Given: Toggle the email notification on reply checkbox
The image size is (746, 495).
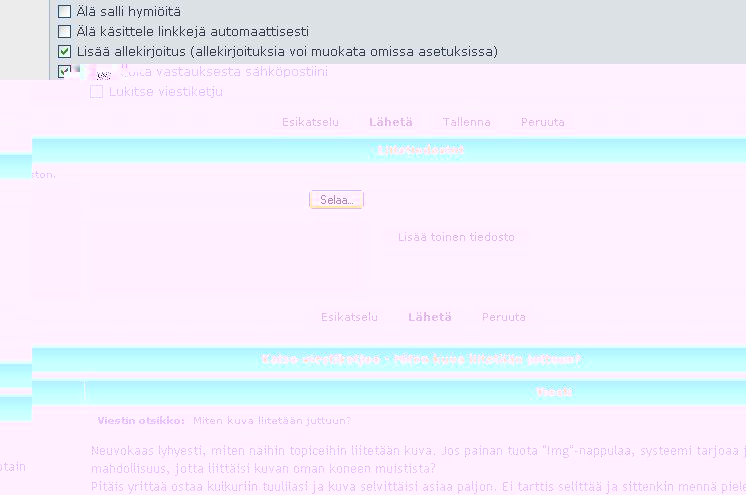Looking at the screenshot, I should coord(65,72).
